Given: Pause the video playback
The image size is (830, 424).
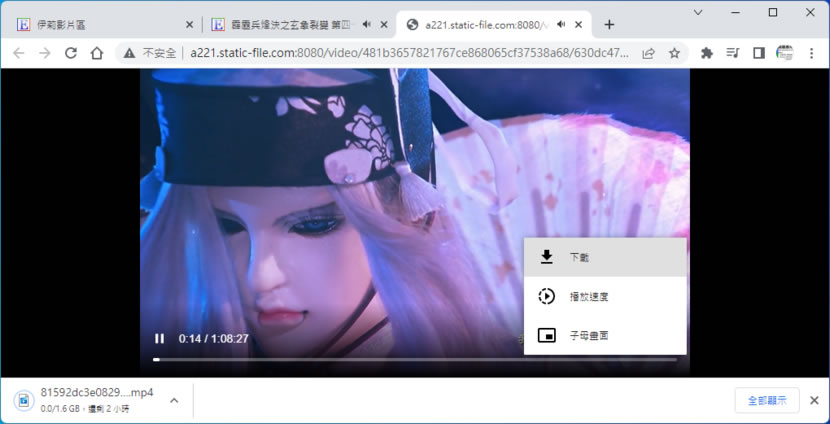Looking at the screenshot, I should (159, 339).
